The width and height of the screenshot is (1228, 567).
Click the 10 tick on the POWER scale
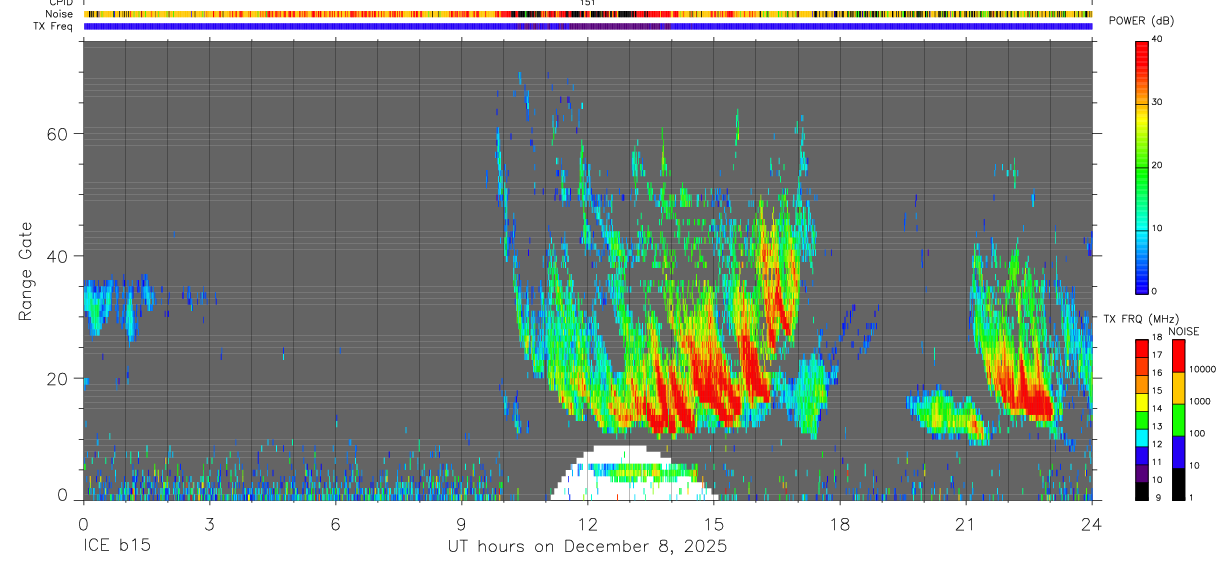click(x=1157, y=228)
